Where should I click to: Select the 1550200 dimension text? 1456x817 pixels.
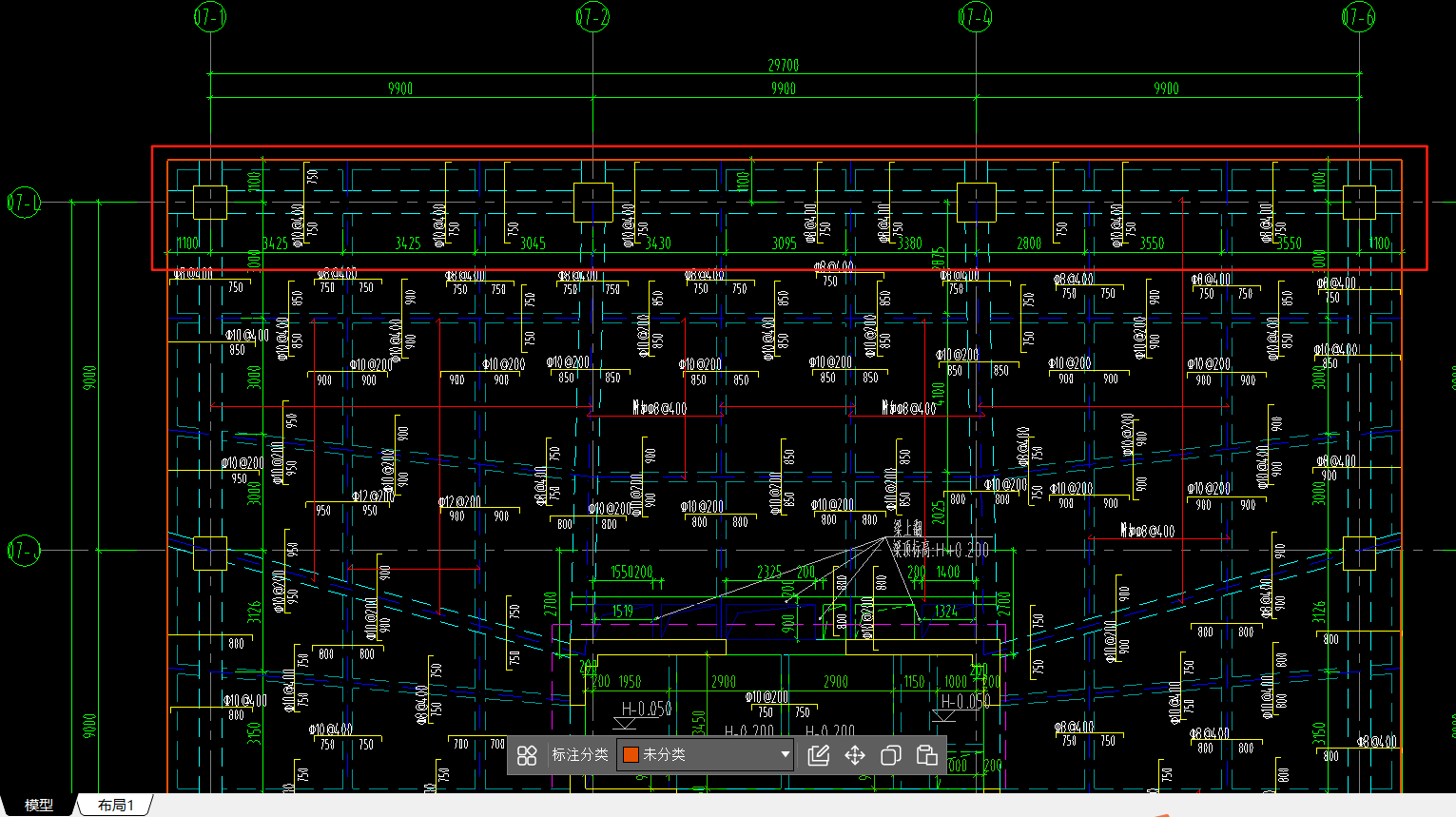click(x=631, y=573)
